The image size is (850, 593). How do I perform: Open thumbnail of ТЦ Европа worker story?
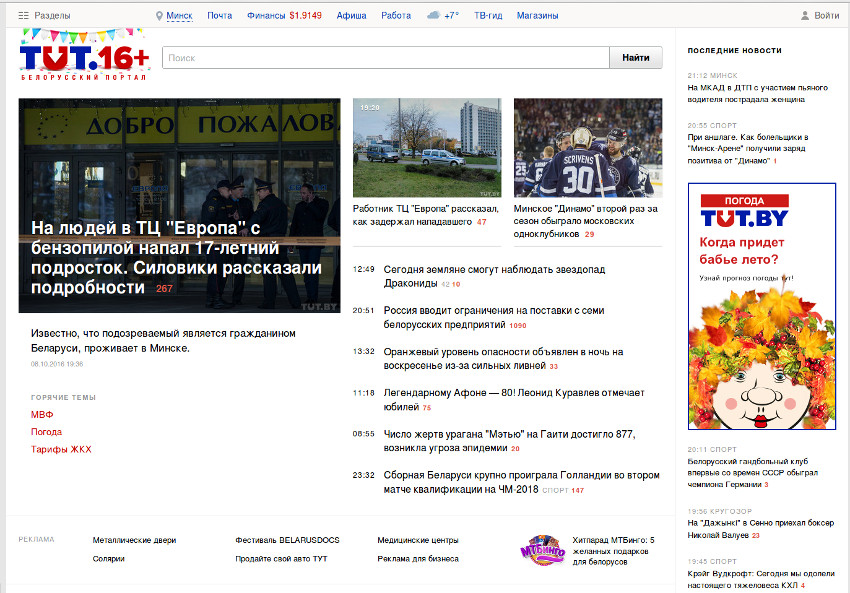tap(426, 148)
